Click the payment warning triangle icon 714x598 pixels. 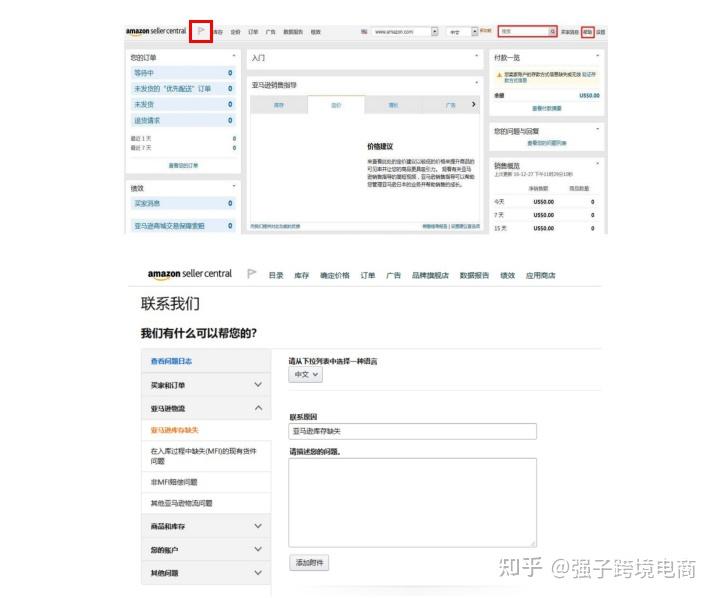tap(499, 75)
